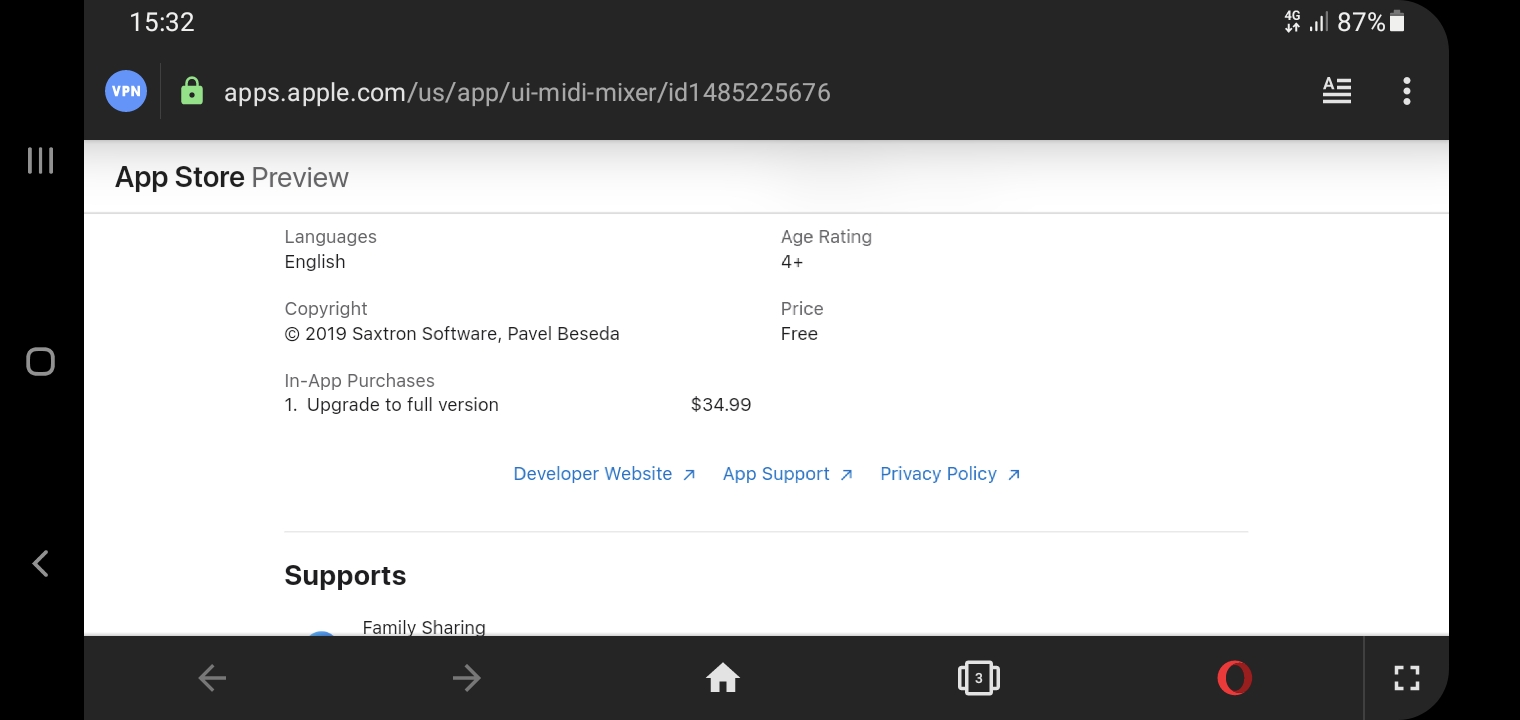Tap the VPN badge in address bar
This screenshot has height=720, width=1520.
(126, 92)
